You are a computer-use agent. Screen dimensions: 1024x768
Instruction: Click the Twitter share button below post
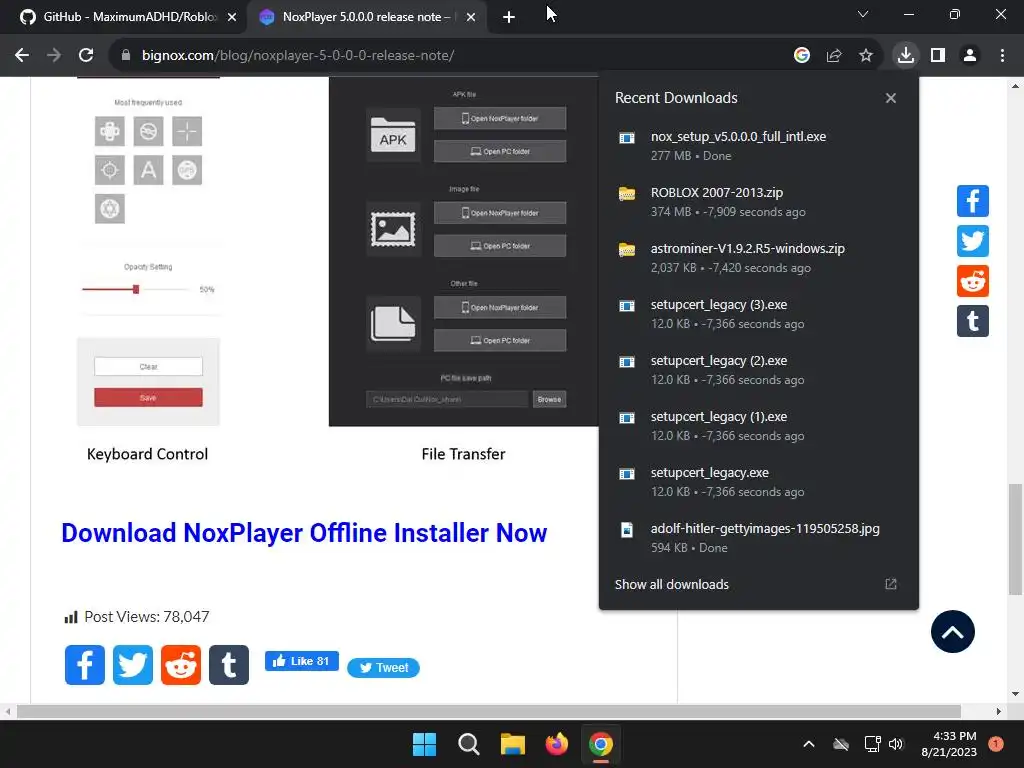[133, 665]
